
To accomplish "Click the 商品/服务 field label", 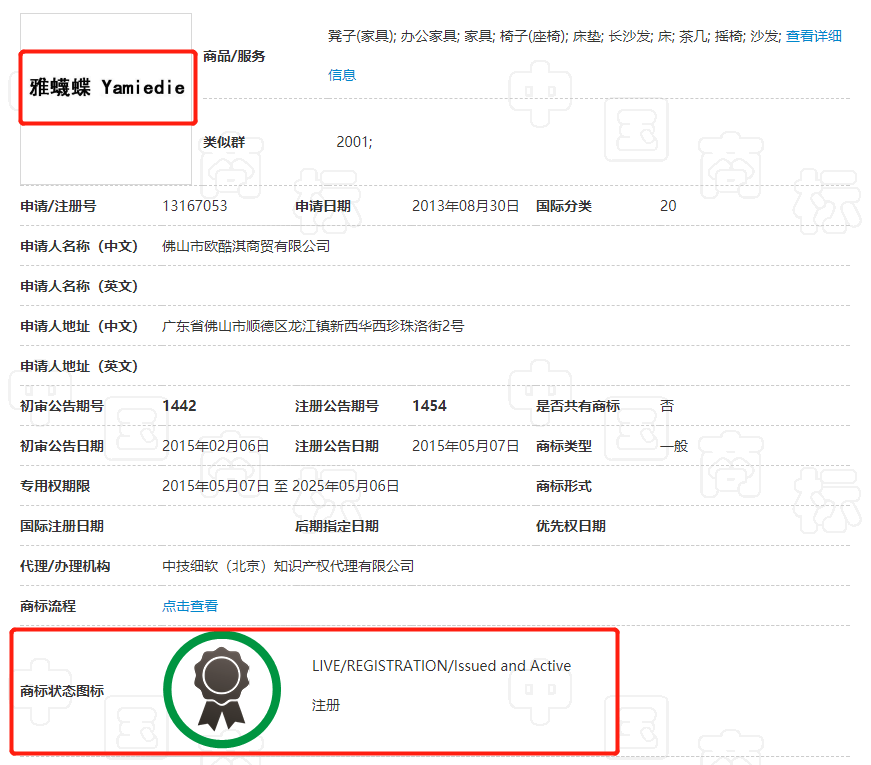I will tap(234, 56).
